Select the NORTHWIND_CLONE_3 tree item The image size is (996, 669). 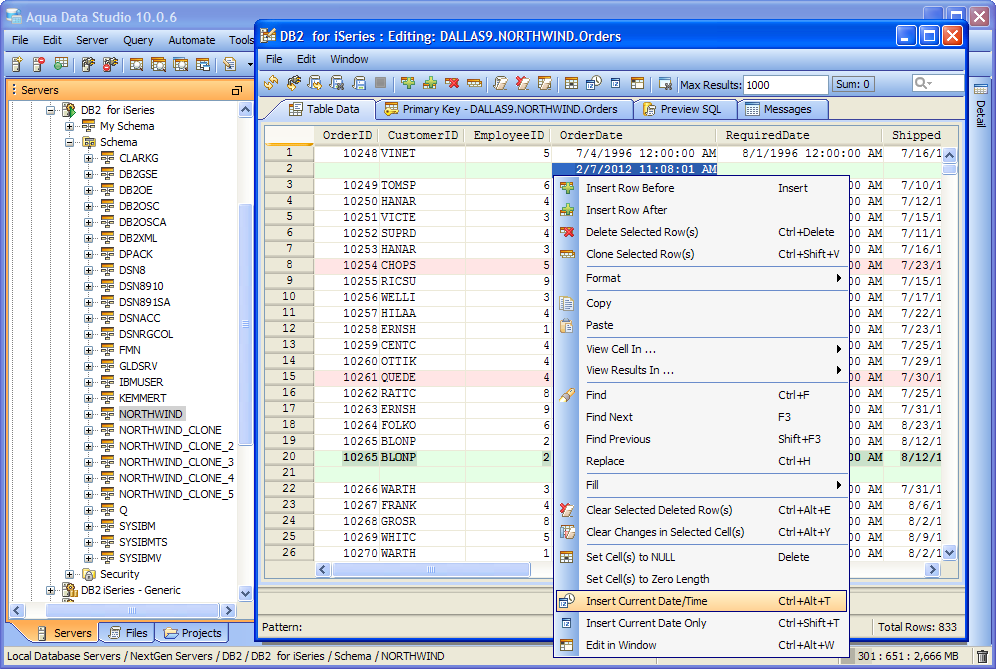click(x=176, y=462)
